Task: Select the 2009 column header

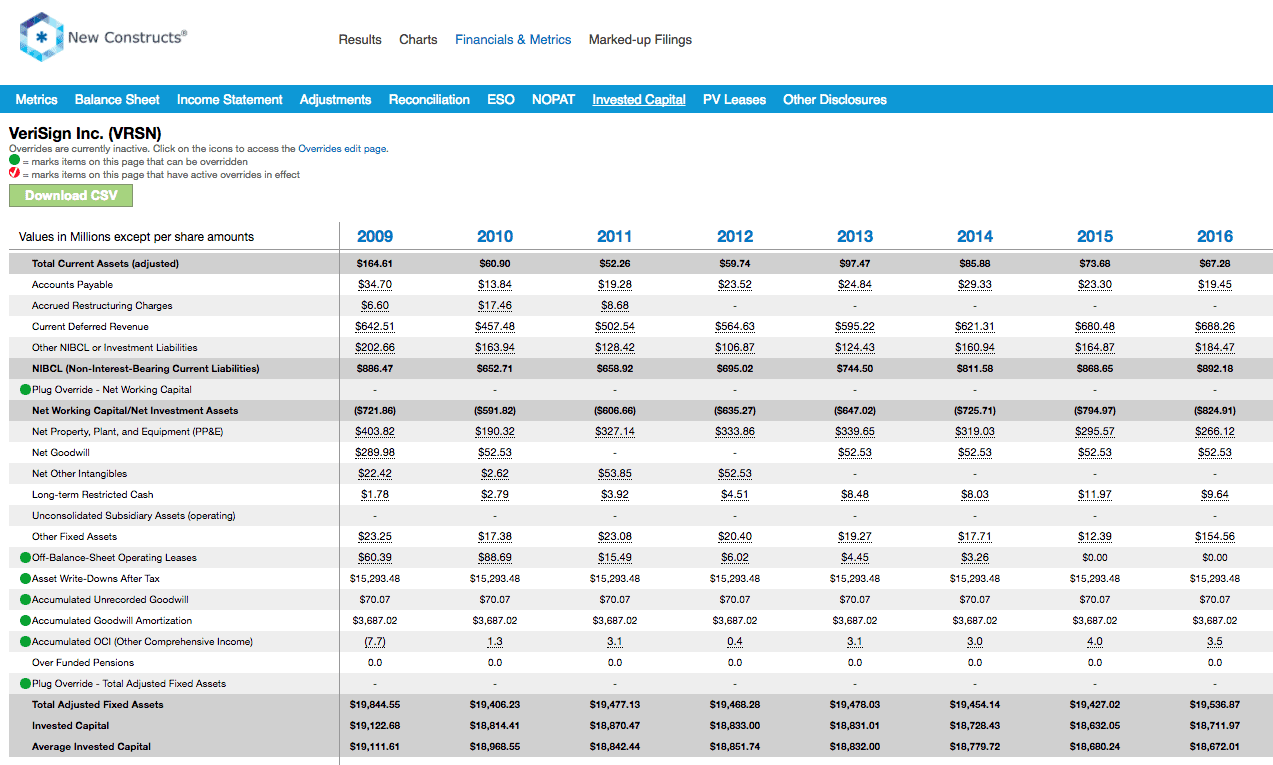Action: click(x=375, y=237)
